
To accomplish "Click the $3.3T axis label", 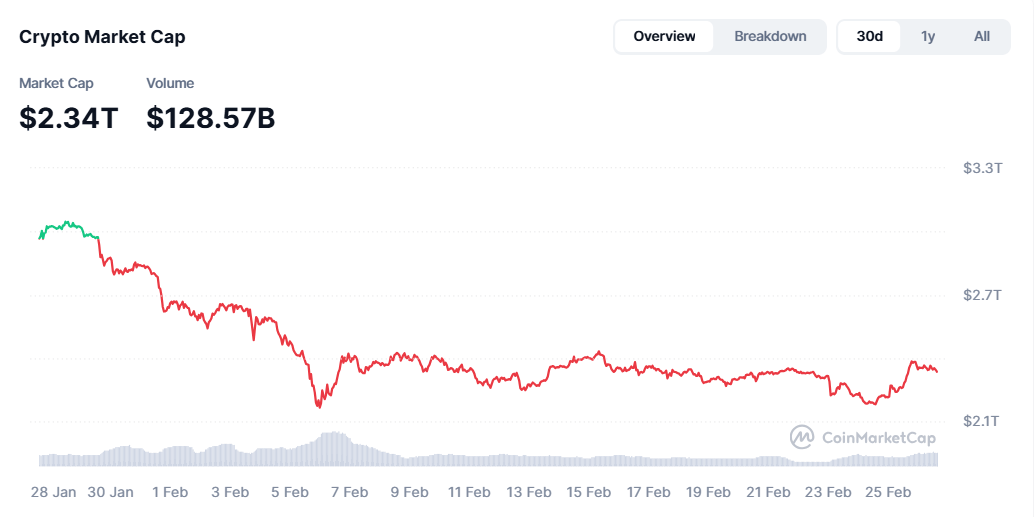I will [982, 168].
